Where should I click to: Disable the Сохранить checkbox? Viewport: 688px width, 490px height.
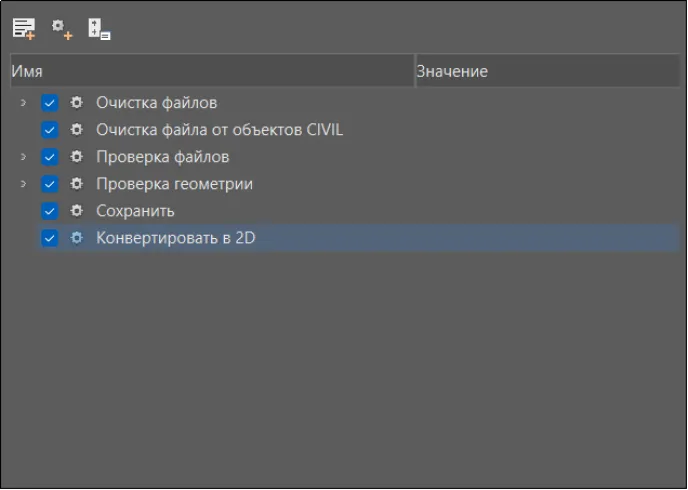click(50, 211)
